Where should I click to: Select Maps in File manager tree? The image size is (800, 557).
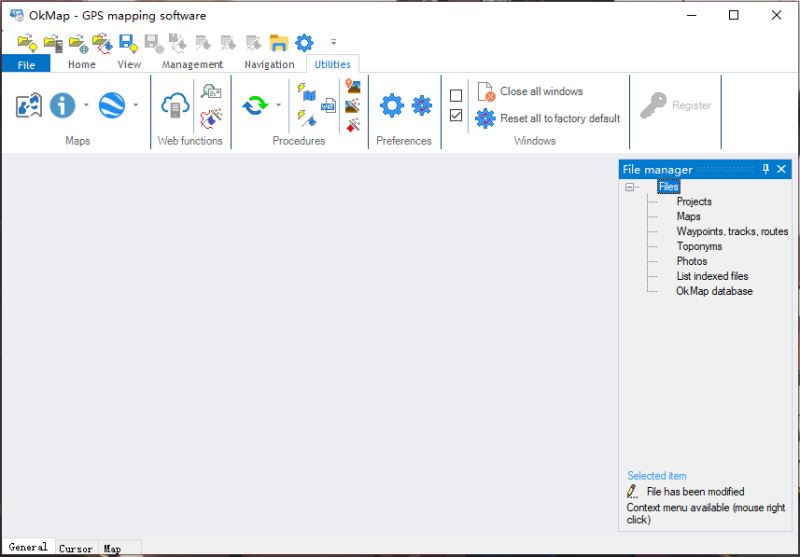coord(688,216)
